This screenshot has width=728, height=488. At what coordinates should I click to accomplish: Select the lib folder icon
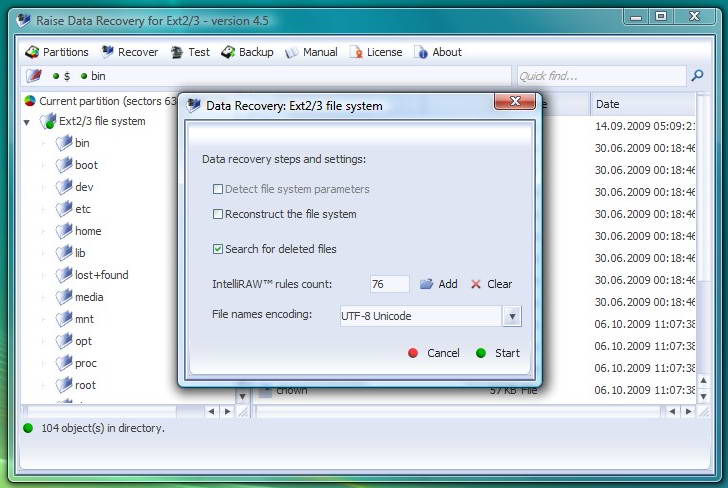64,253
